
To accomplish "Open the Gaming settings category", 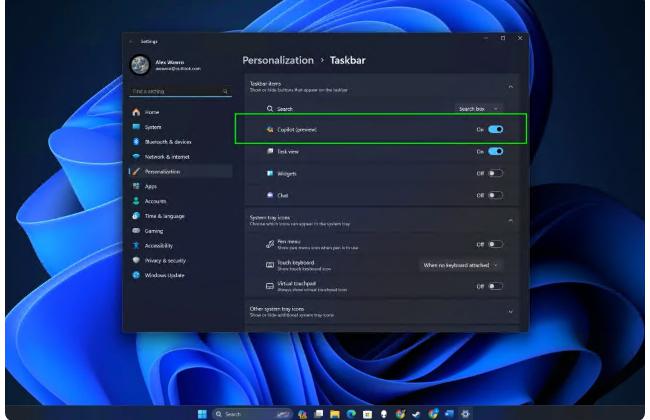I will click(154, 231).
